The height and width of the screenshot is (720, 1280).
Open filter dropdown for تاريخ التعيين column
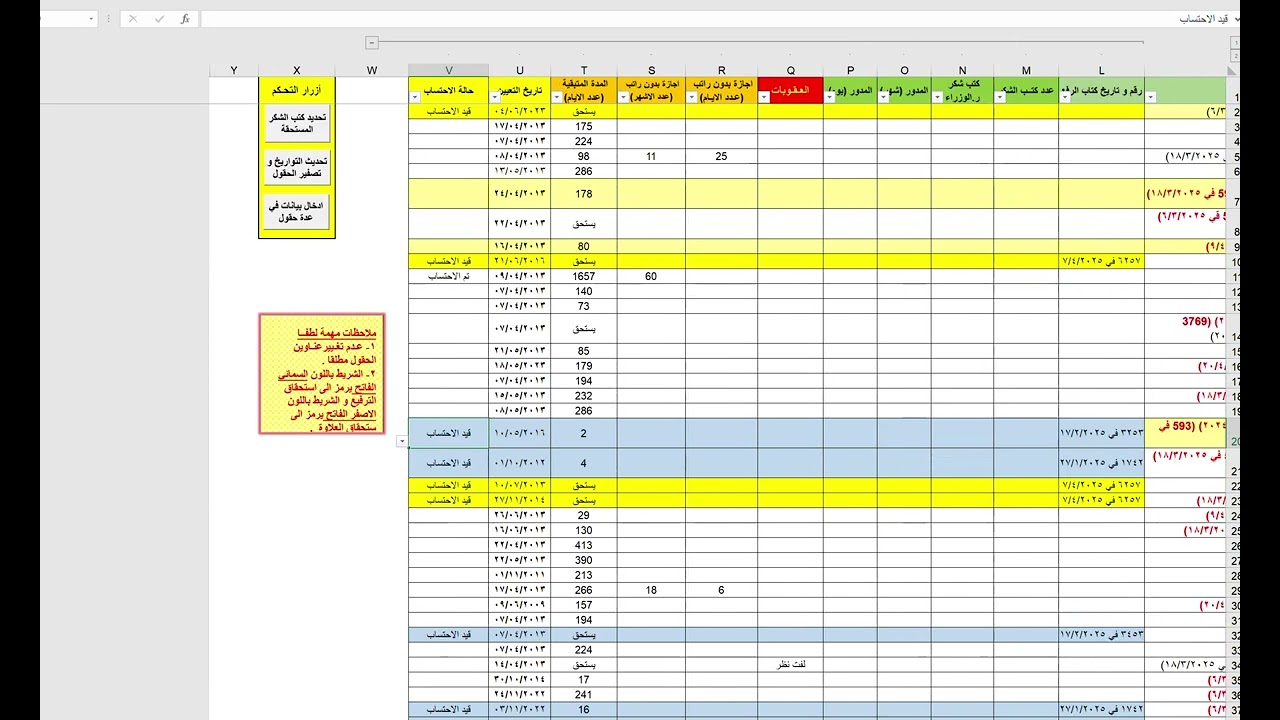click(496, 97)
